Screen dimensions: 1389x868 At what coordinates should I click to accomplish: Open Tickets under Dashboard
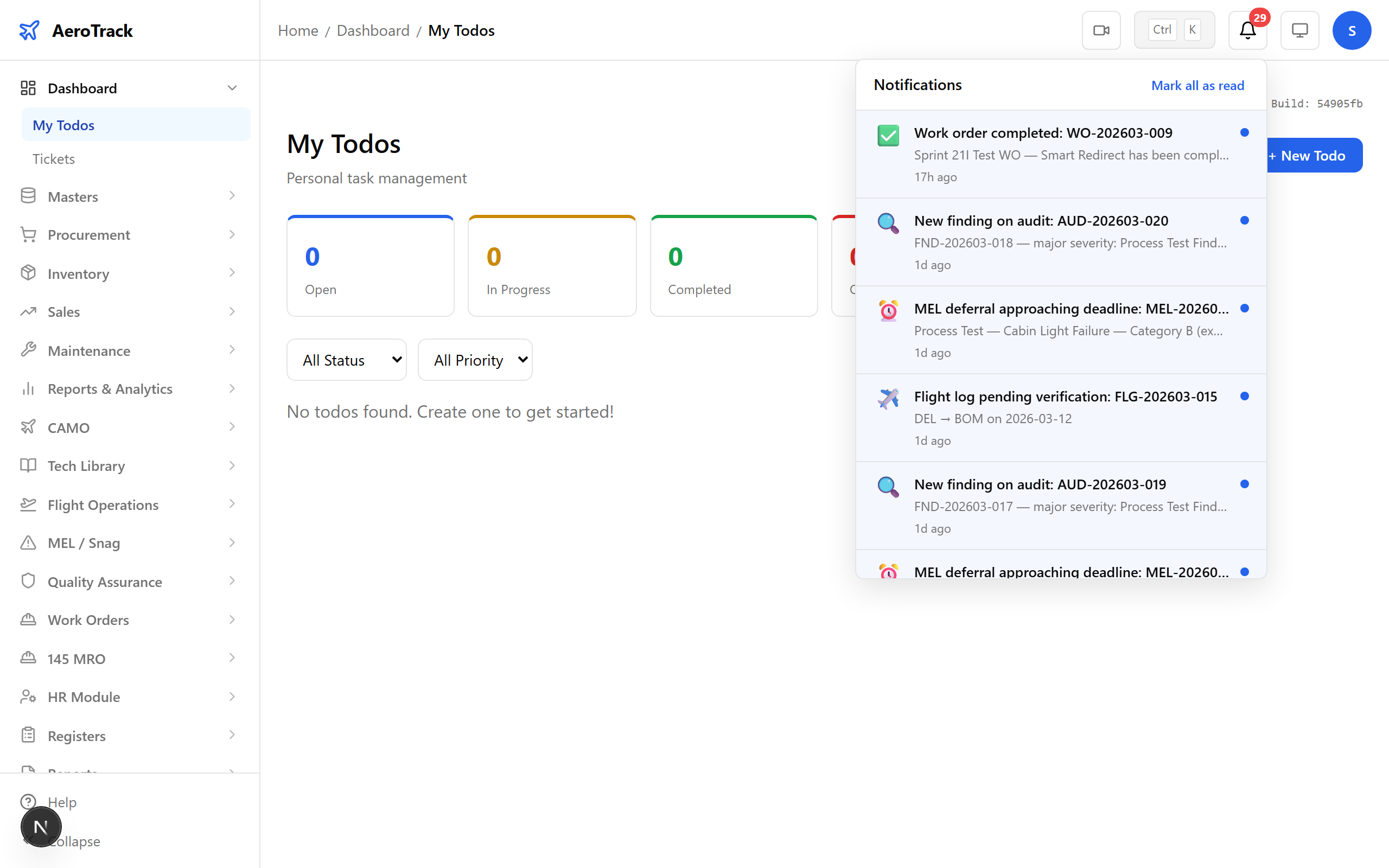[53, 158]
